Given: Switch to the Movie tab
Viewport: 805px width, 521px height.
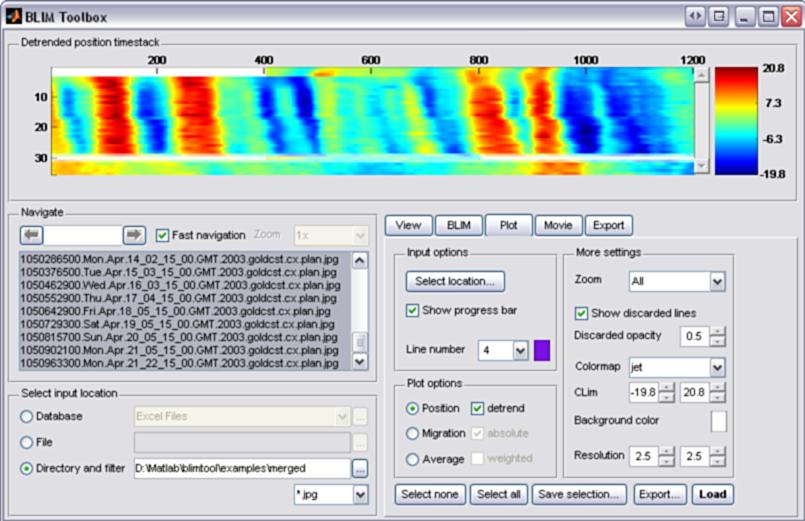Looking at the screenshot, I should tap(558, 225).
